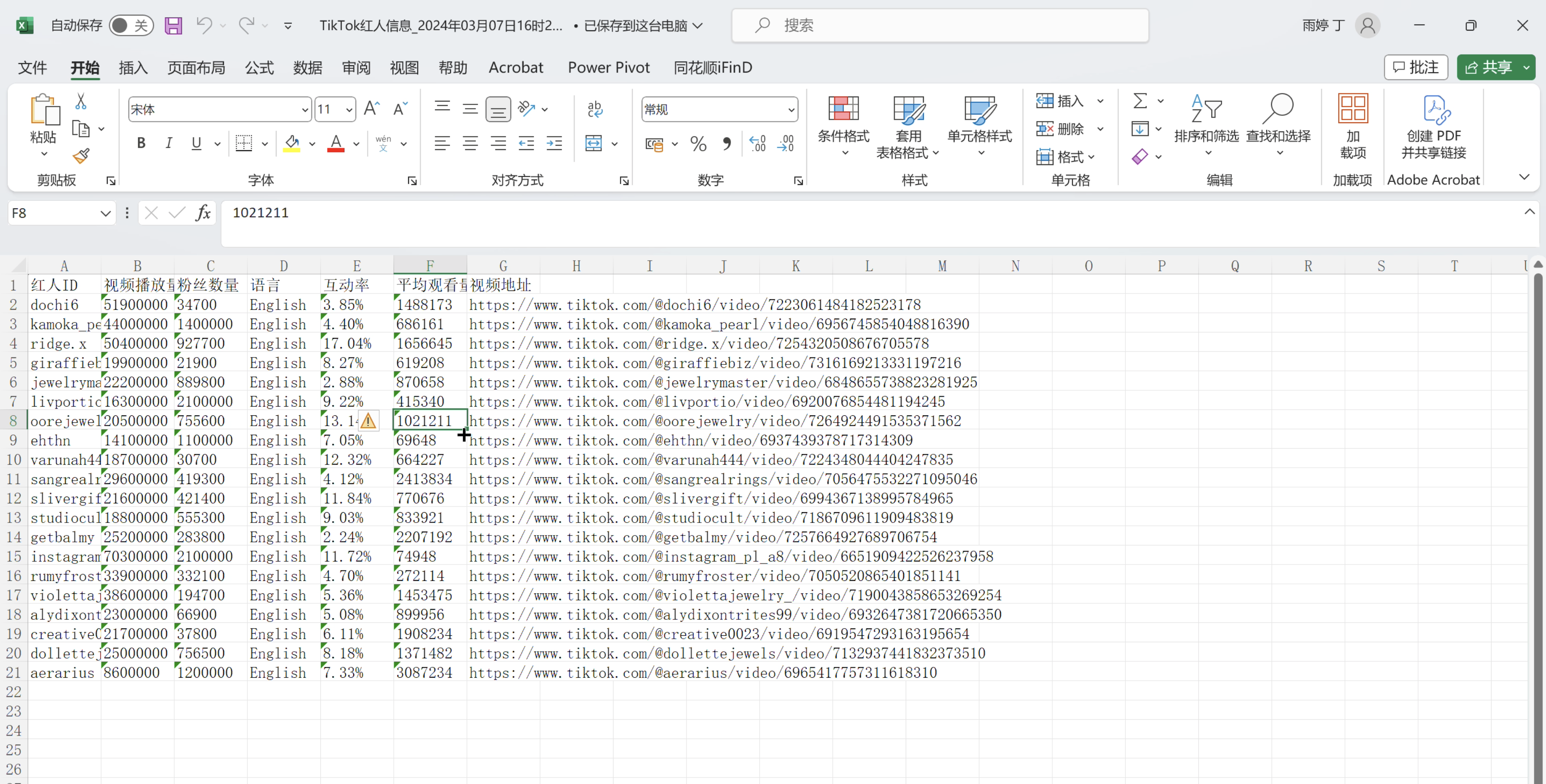
Task: Expand the Name Box dropdown arrow
Action: (105, 213)
